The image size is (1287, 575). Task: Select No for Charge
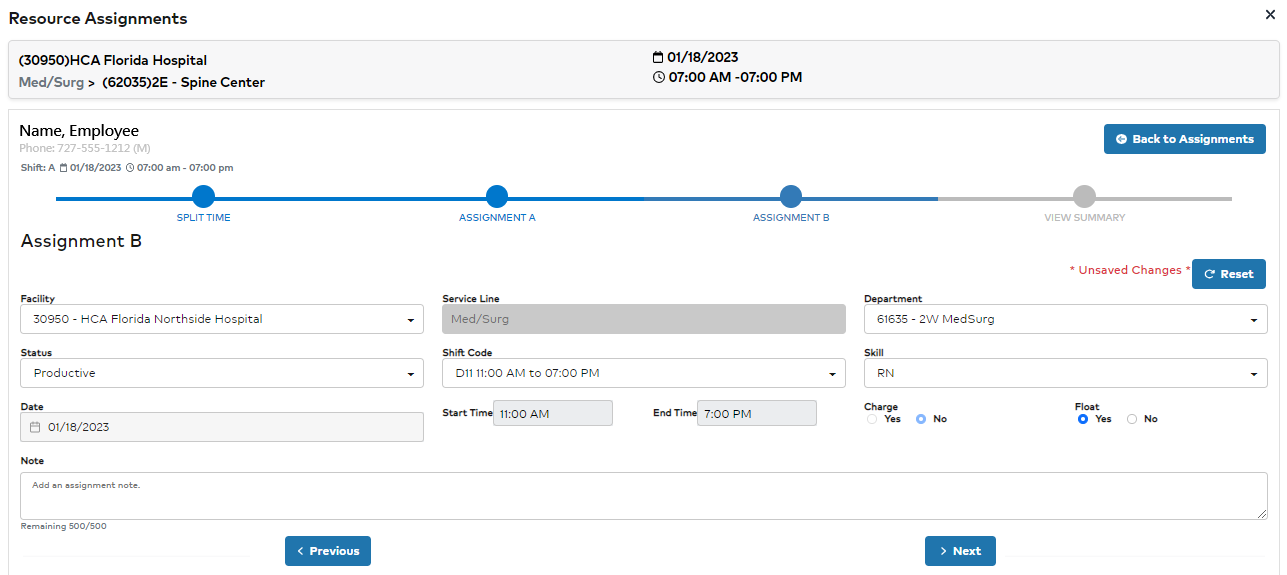click(921, 419)
